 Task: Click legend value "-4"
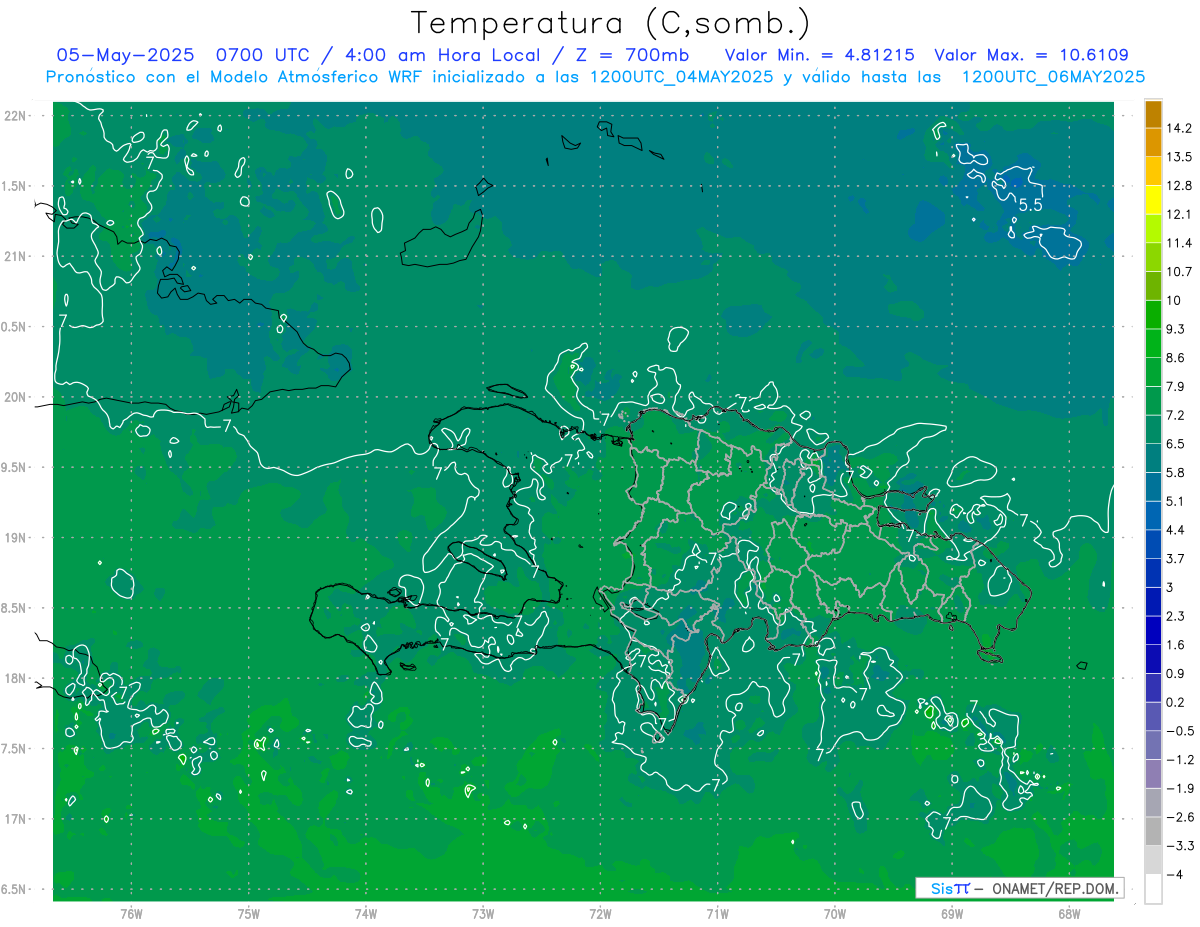click(x=1175, y=875)
